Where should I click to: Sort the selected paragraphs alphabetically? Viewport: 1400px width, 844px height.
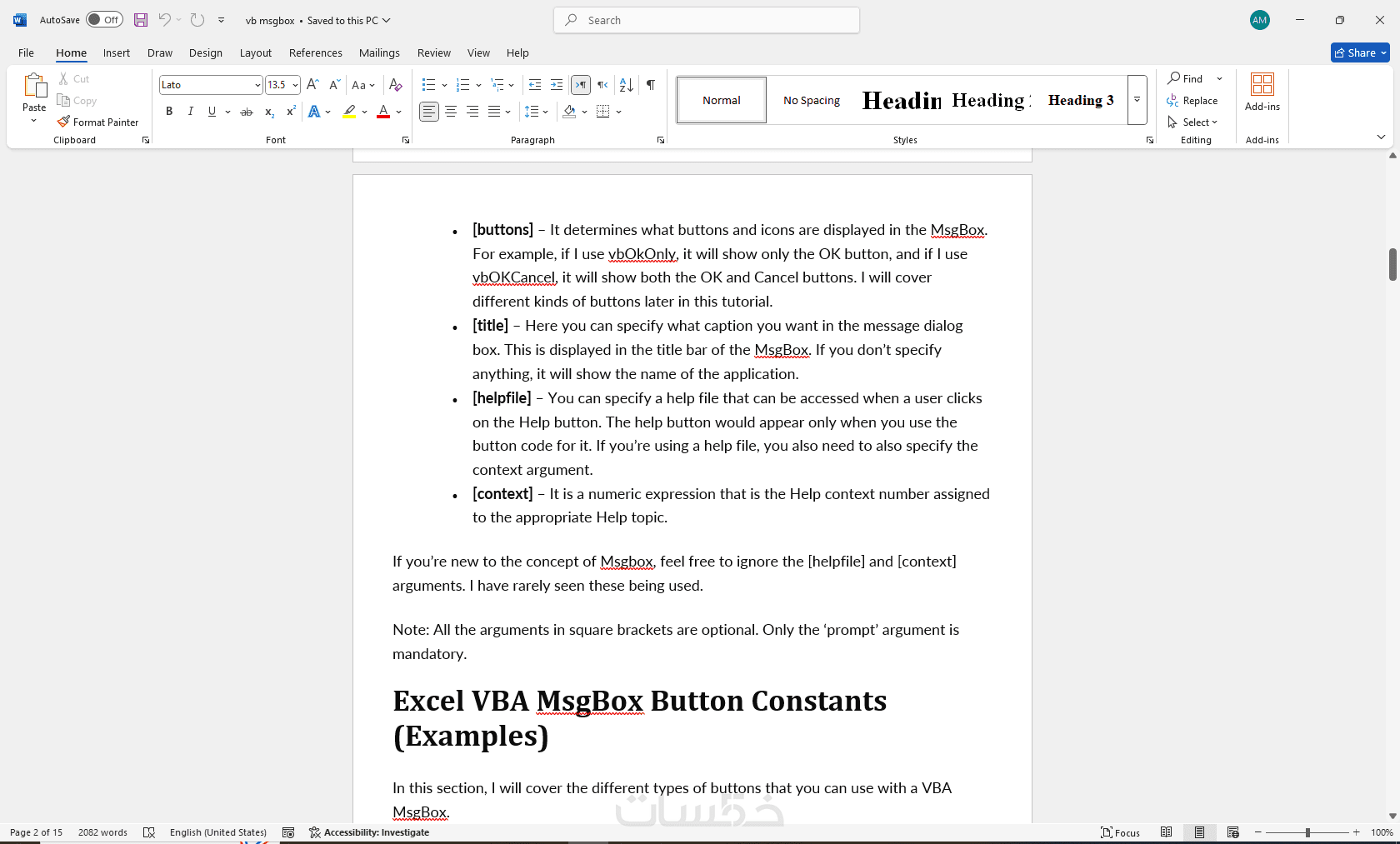[627, 85]
